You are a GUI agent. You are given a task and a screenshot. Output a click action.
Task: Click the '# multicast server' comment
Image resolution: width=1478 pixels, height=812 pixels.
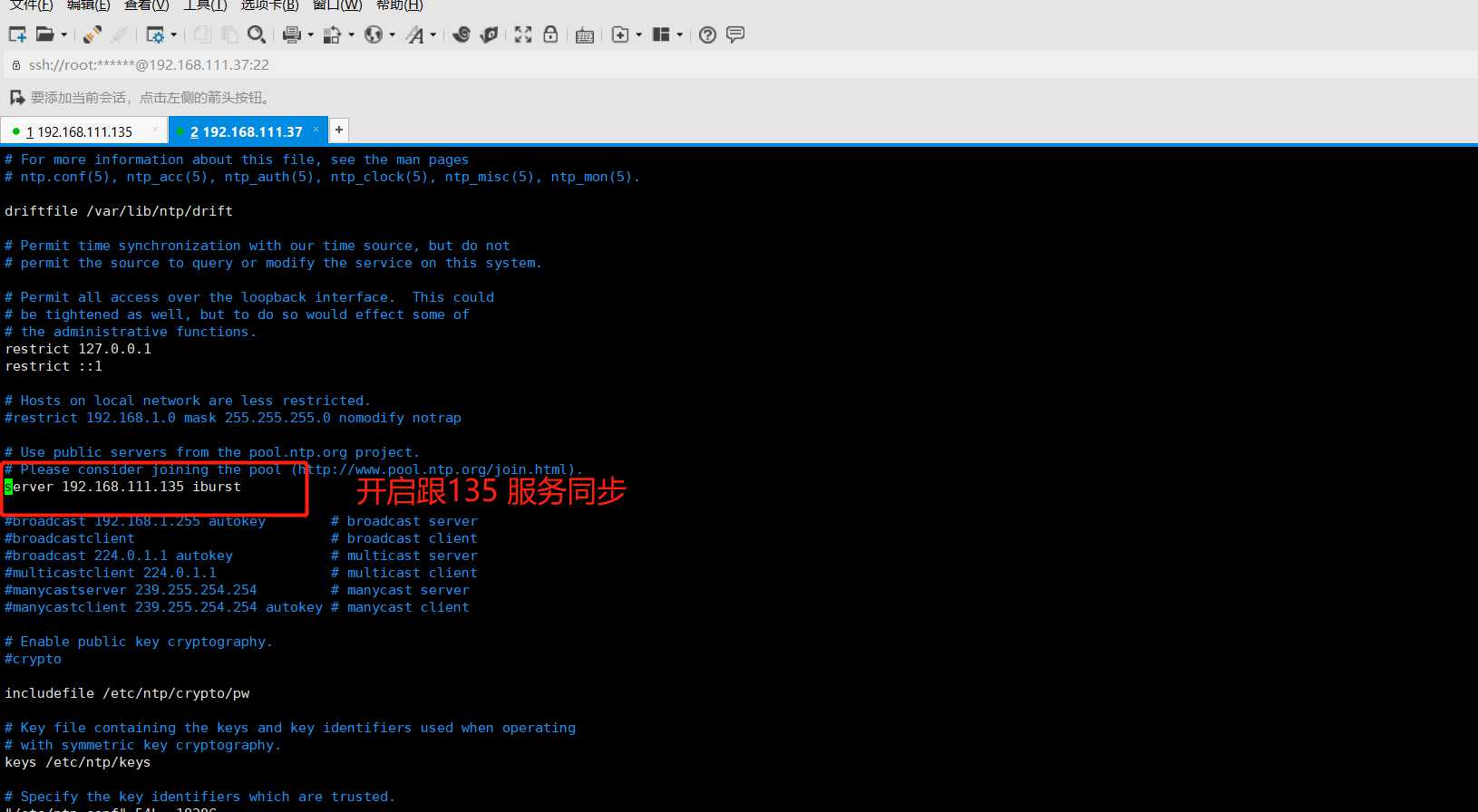(404, 556)
